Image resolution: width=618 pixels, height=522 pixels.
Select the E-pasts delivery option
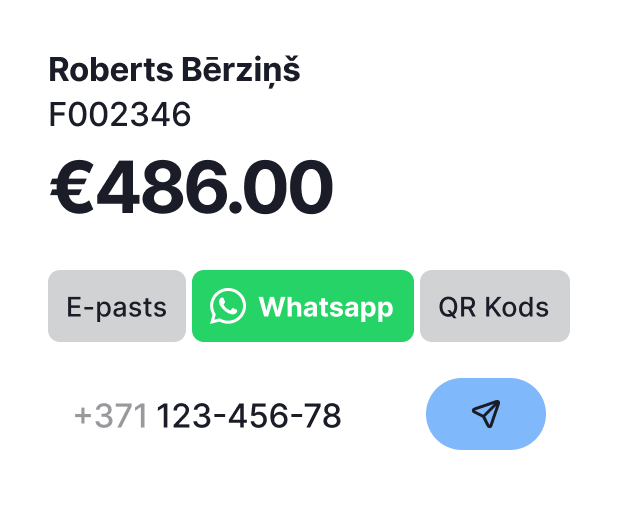point(117,306)
